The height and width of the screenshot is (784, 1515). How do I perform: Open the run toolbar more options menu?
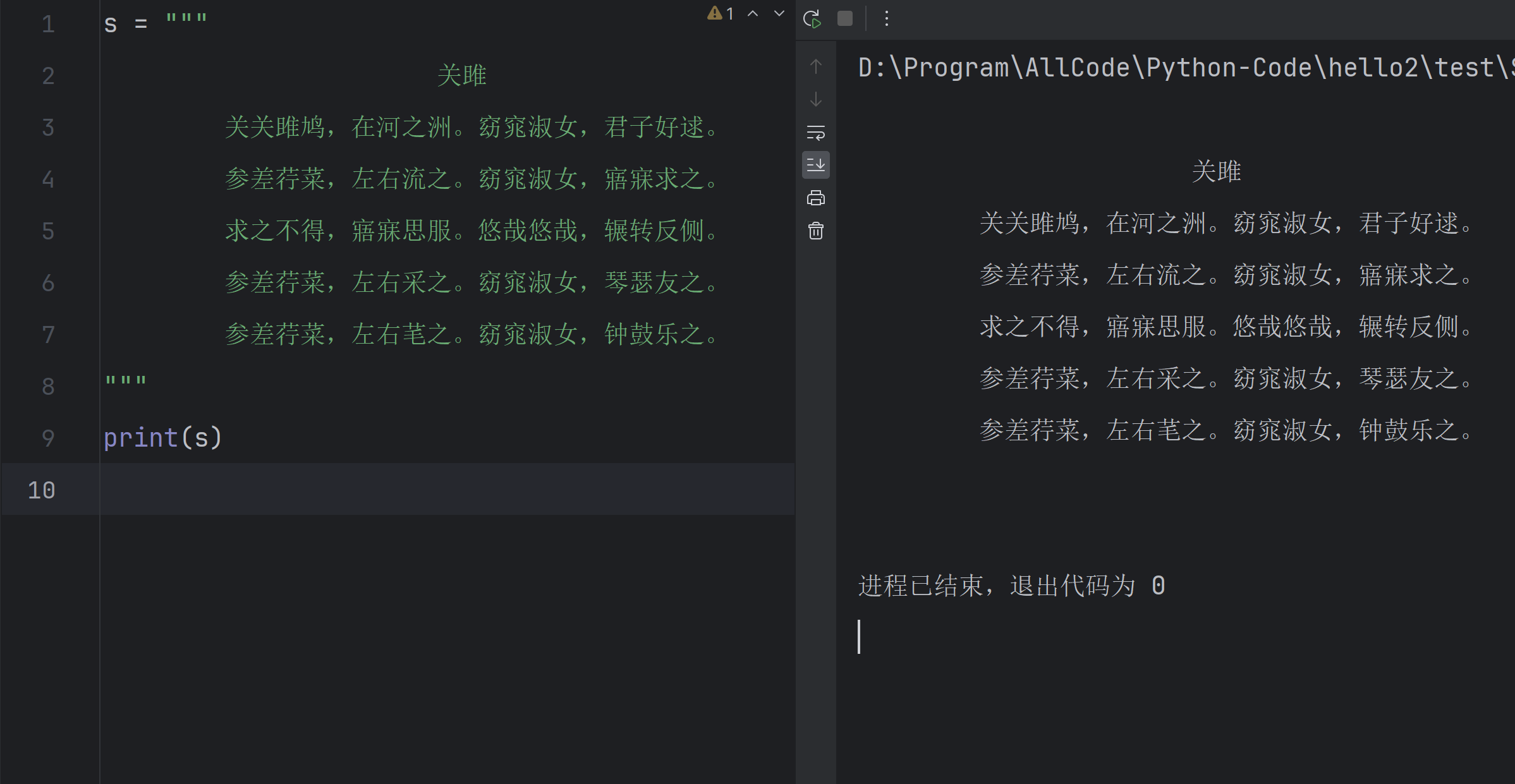click(886, 19)
